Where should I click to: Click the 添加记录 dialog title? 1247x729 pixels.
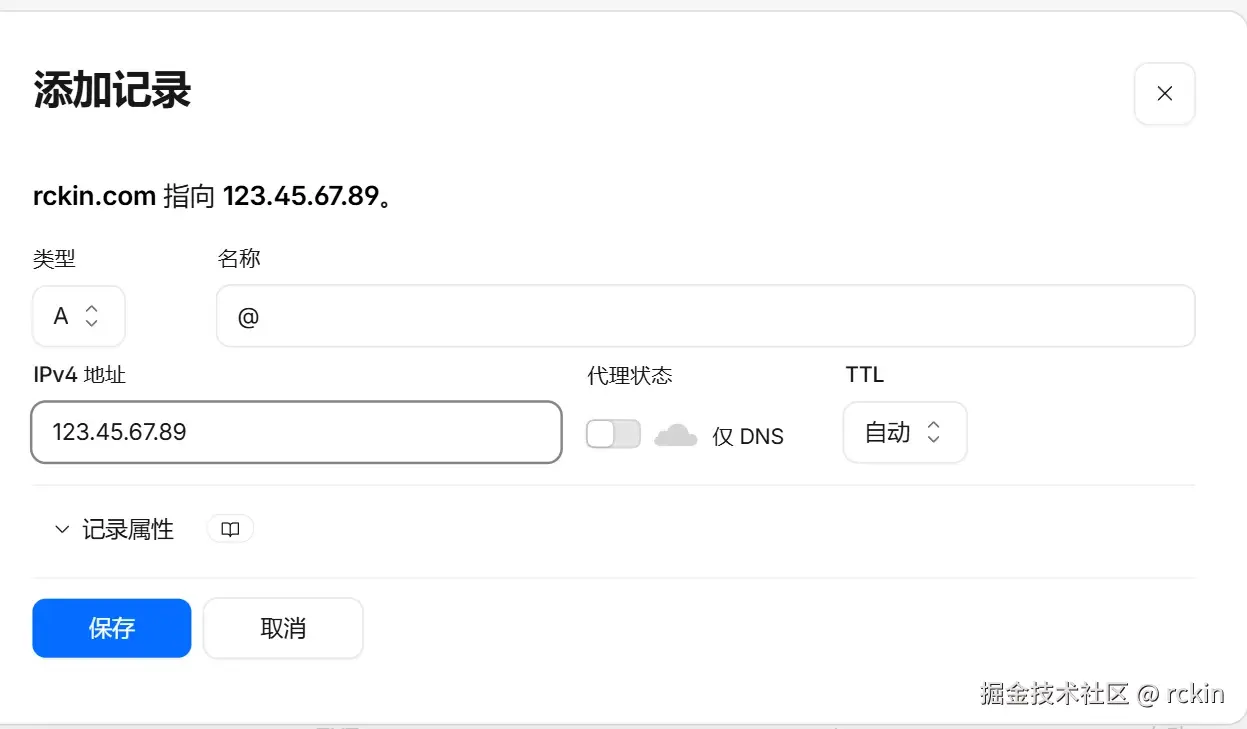coord(112,91)
